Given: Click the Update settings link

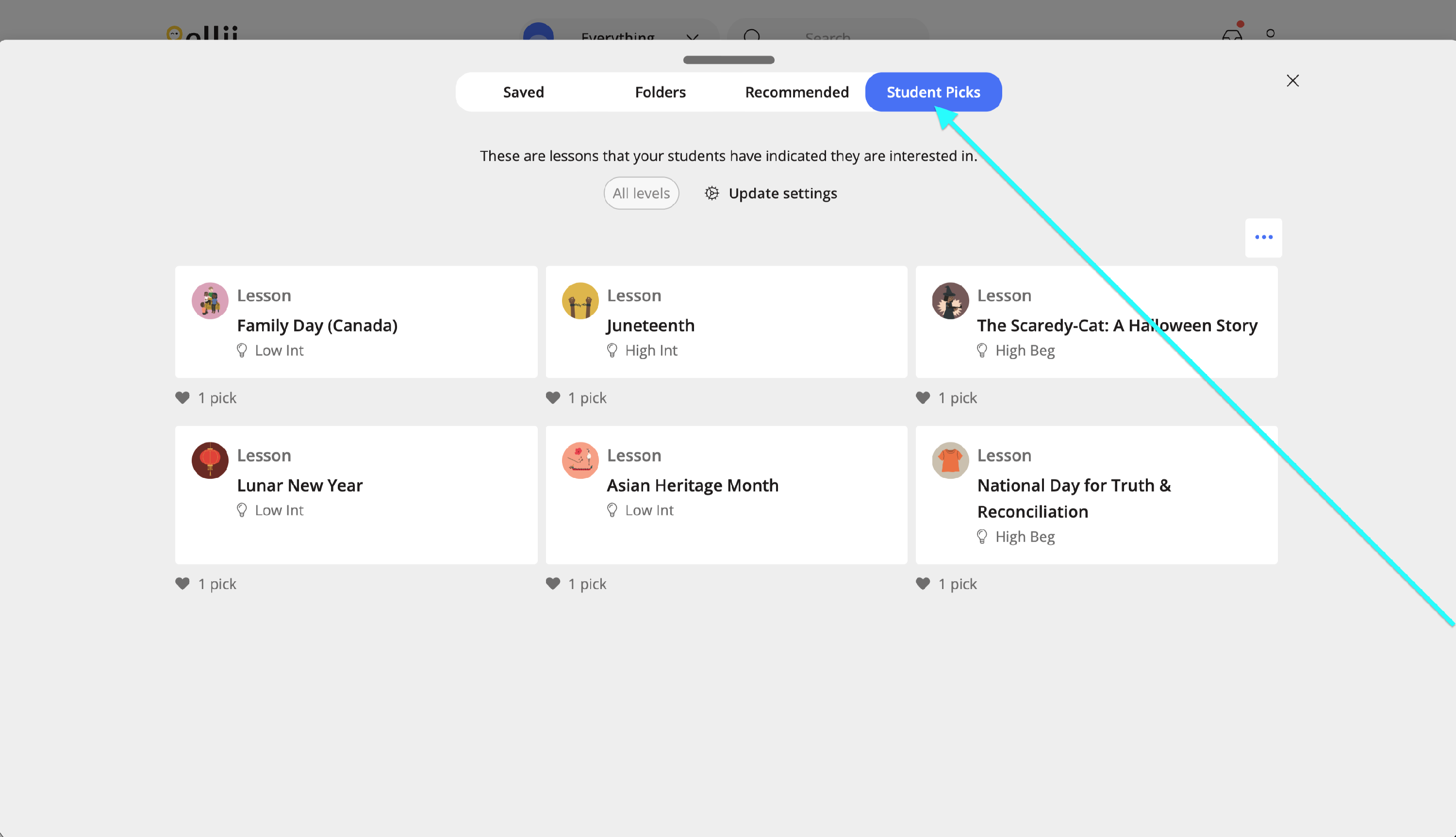Looking at the screenshot, I should click(x=782, y=193).
